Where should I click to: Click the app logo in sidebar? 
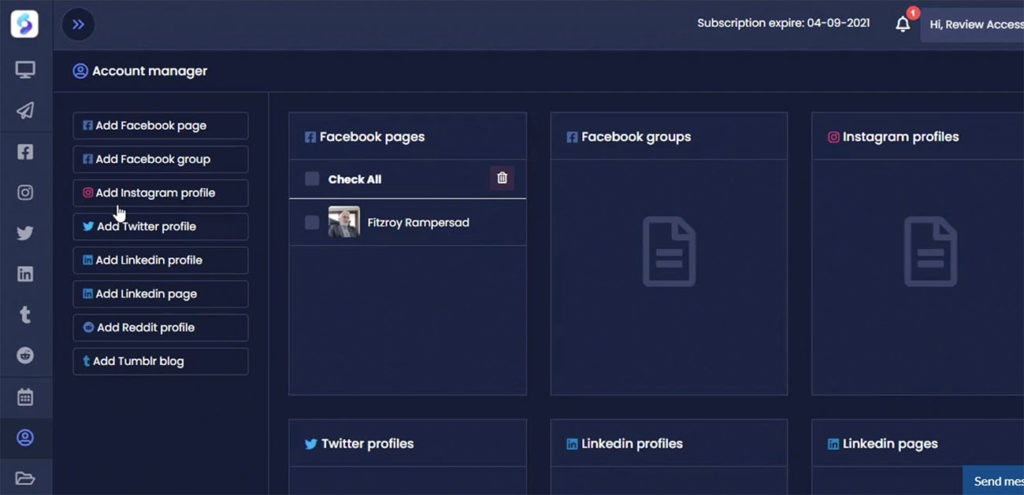(25, 25)
